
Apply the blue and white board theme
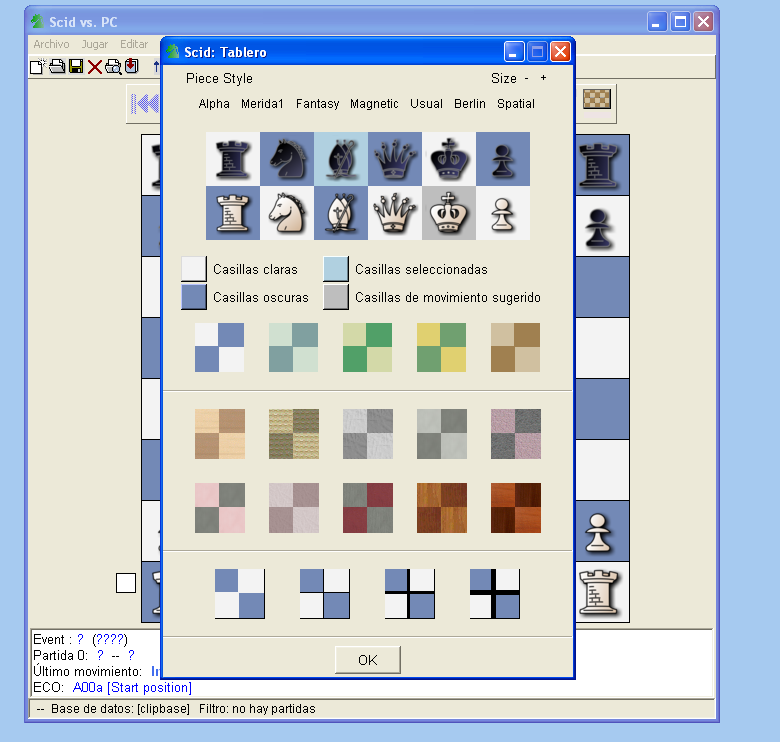[219, 348]
